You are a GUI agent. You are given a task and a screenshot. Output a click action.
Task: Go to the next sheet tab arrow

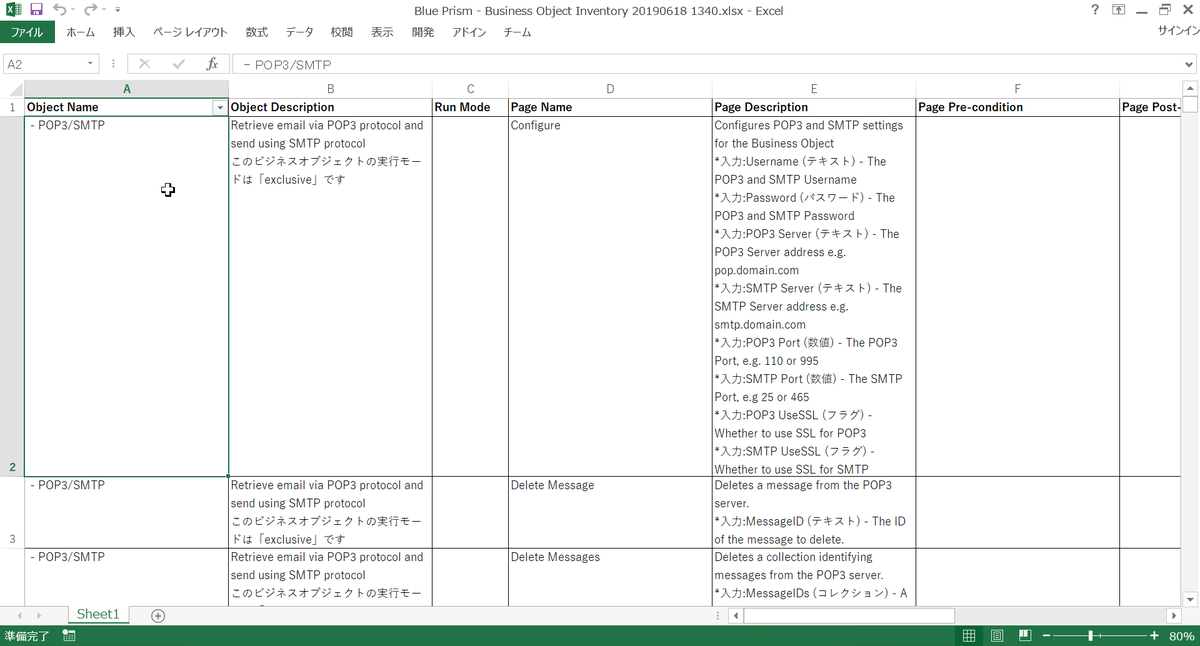click(x=38, y=616)
